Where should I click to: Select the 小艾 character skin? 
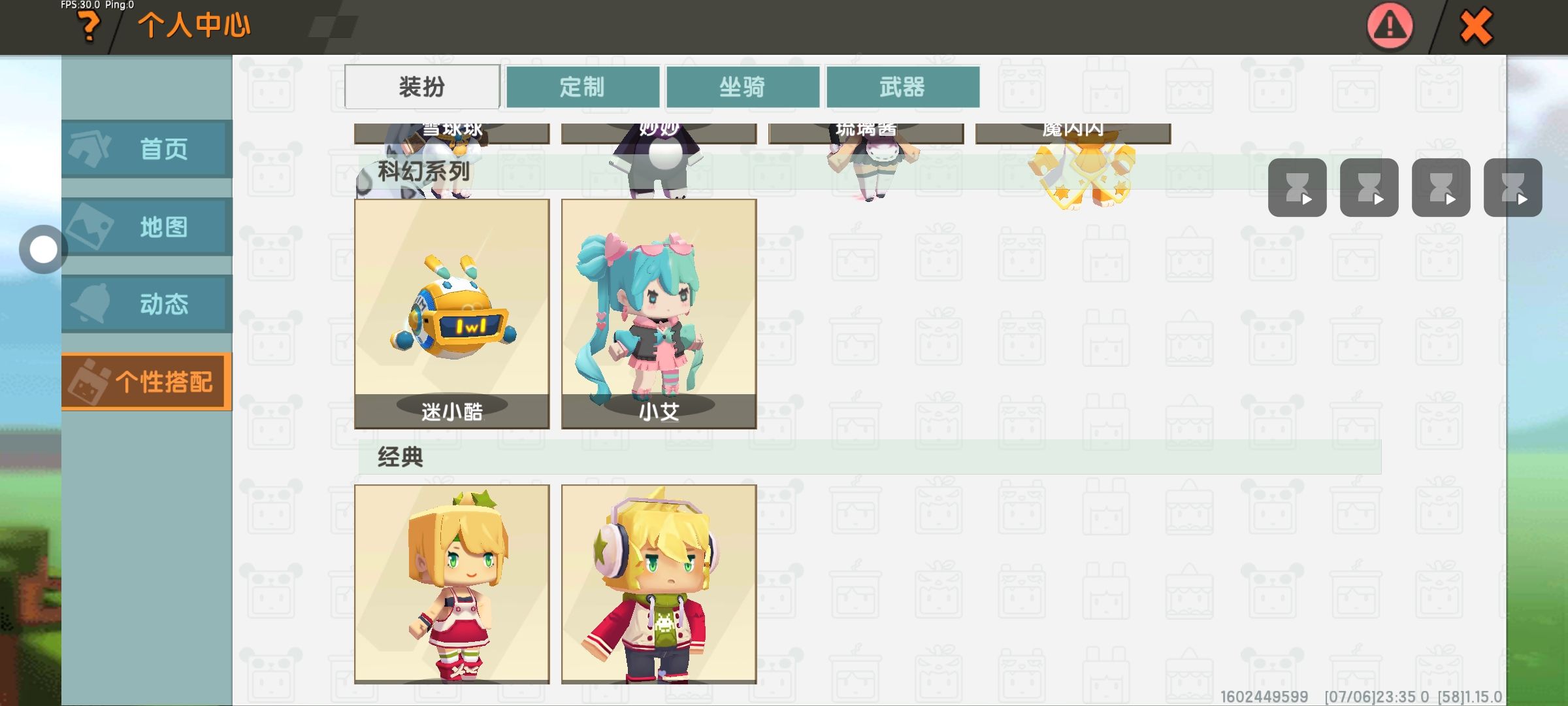pos(659,314)
